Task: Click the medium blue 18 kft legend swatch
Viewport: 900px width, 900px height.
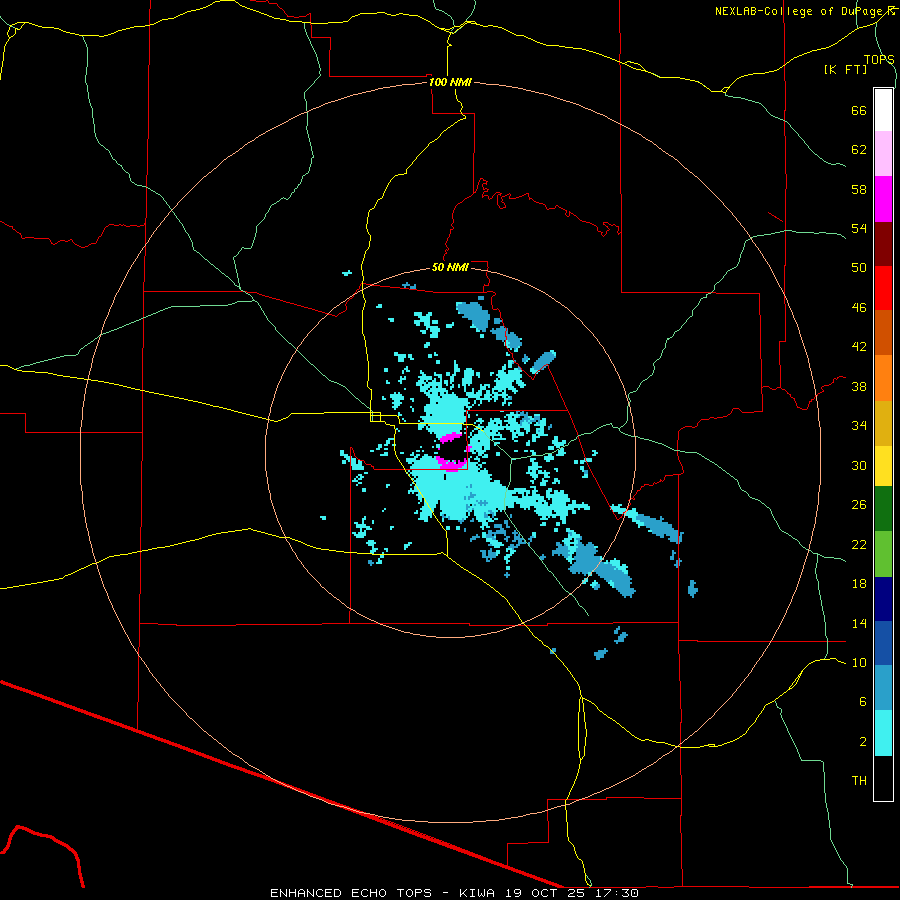Action: point(883,643)
